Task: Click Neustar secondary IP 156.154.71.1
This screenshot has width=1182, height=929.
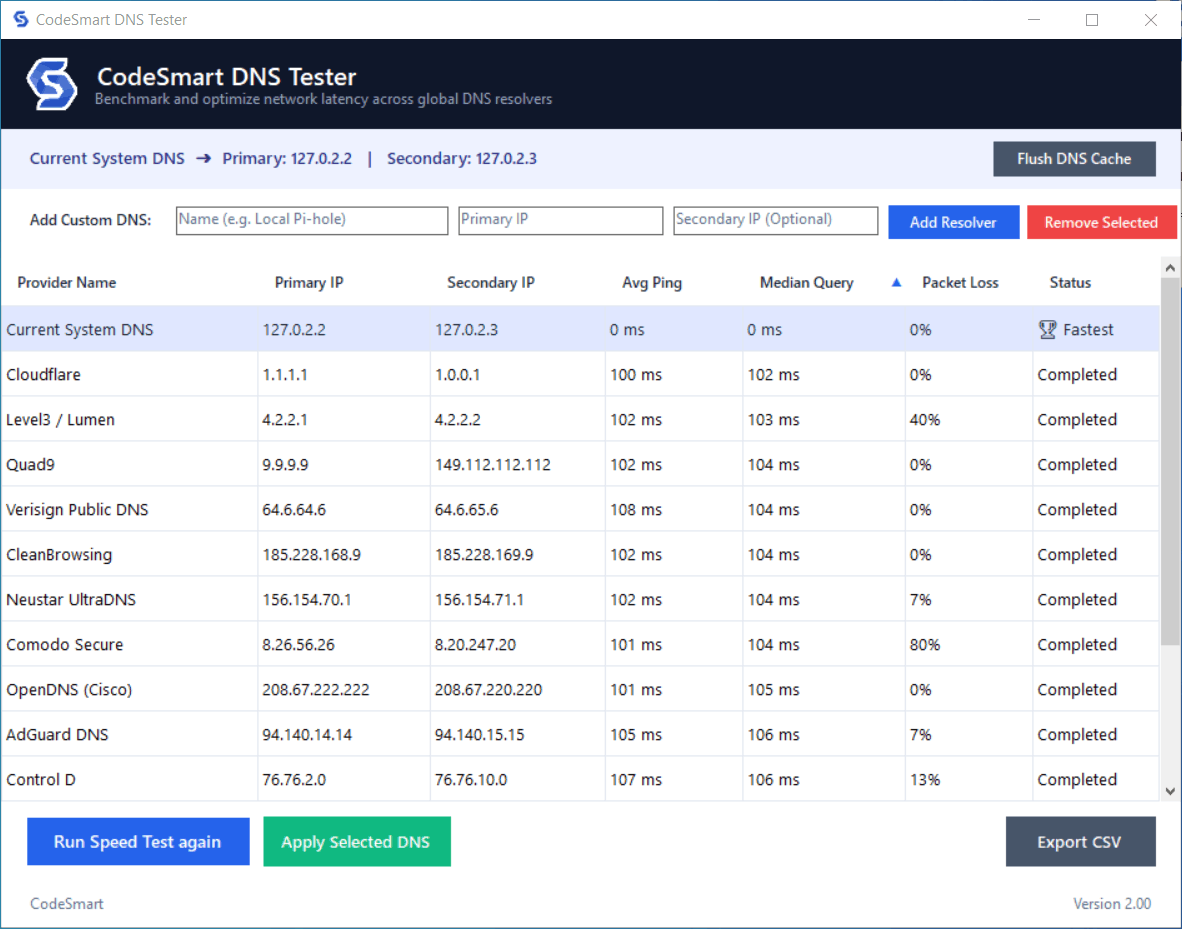Action: click(x=479, y=599)
